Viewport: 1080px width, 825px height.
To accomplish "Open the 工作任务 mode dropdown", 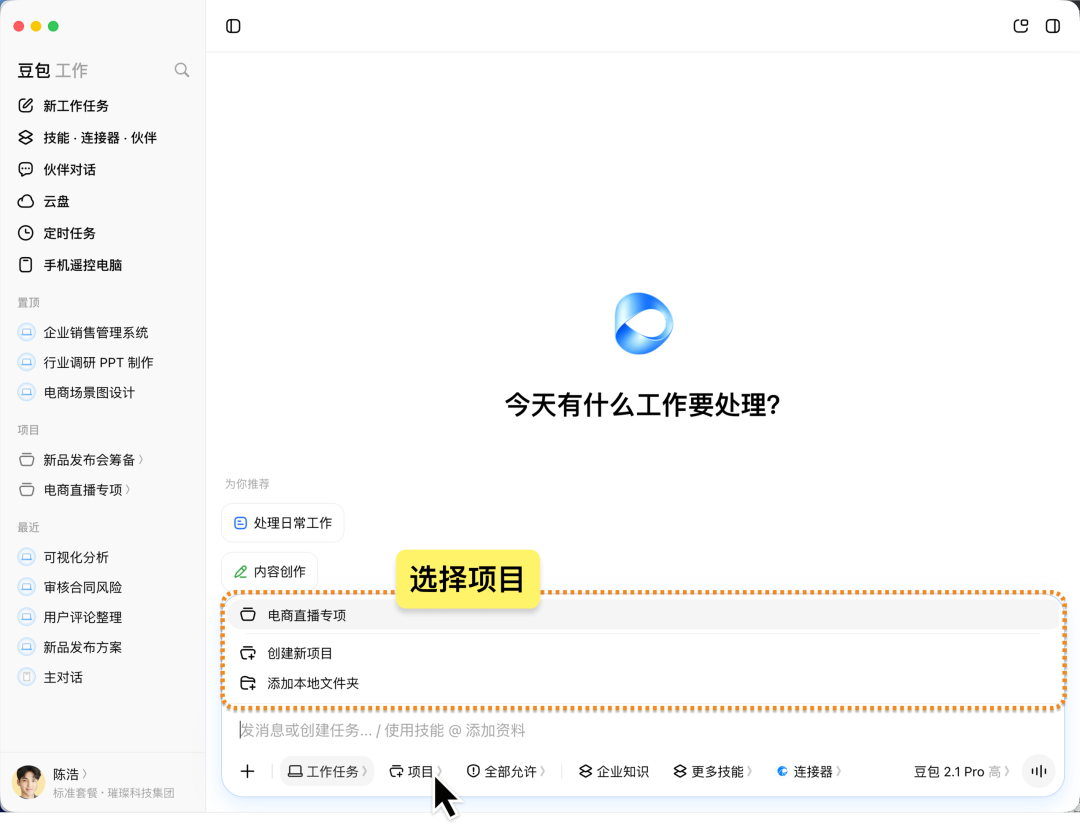I will coord(327,771).
